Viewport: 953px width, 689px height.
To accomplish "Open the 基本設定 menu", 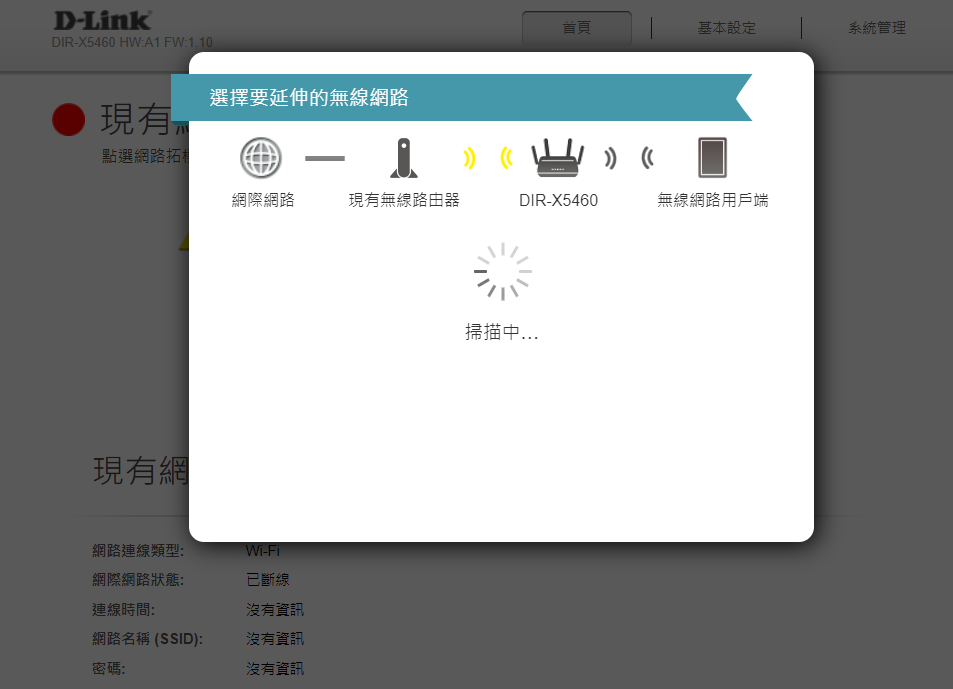I will click(x=727, y=28).
